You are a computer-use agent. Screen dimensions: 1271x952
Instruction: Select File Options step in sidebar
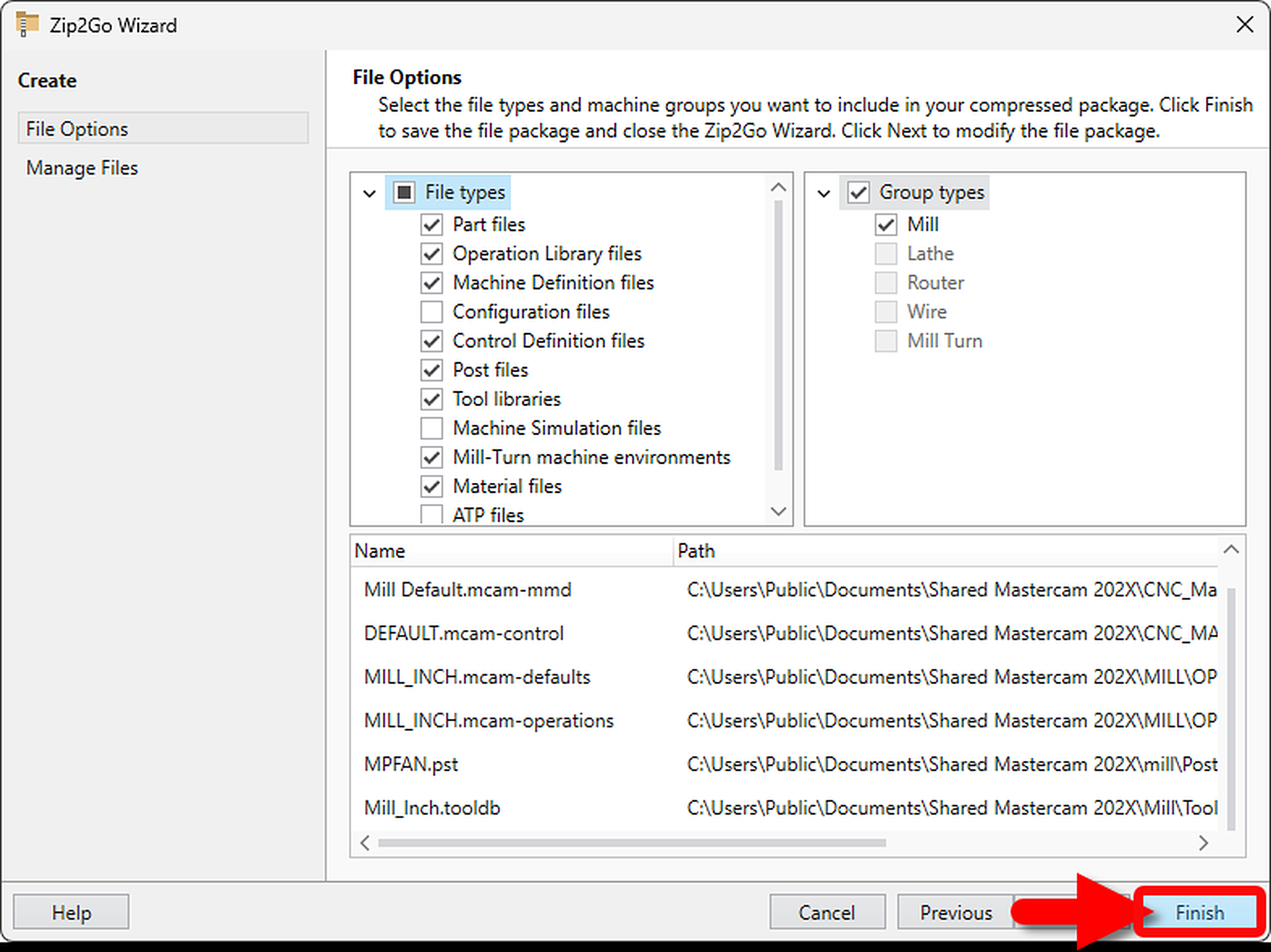(x=163, y=128)
